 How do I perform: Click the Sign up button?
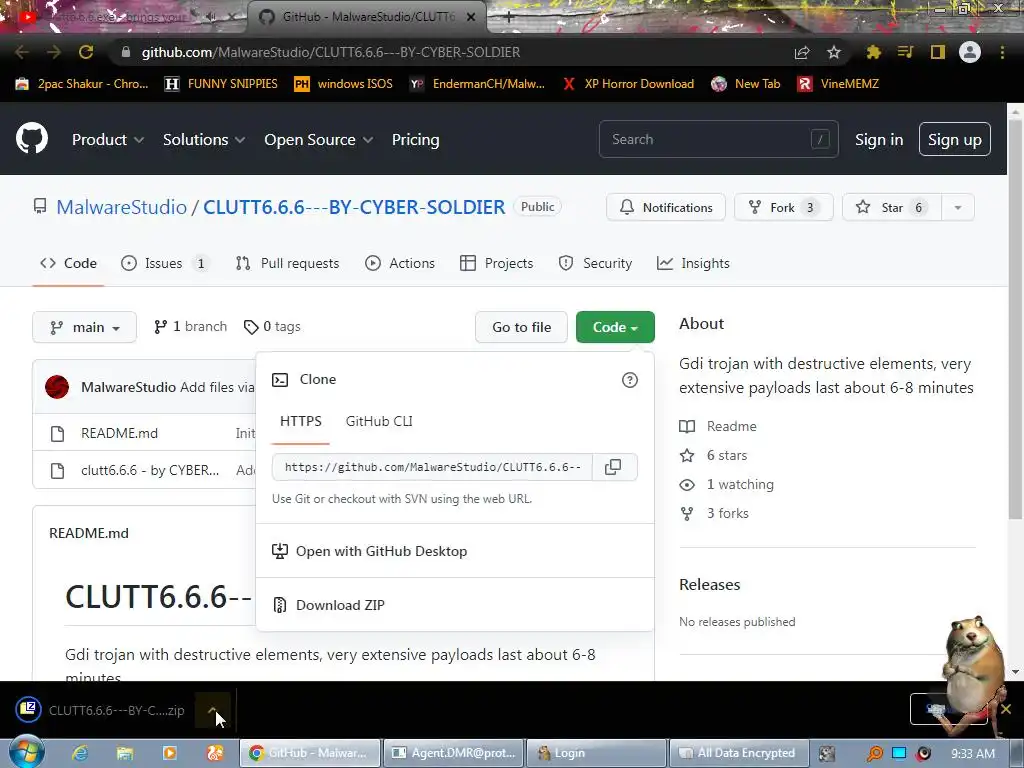954,139
